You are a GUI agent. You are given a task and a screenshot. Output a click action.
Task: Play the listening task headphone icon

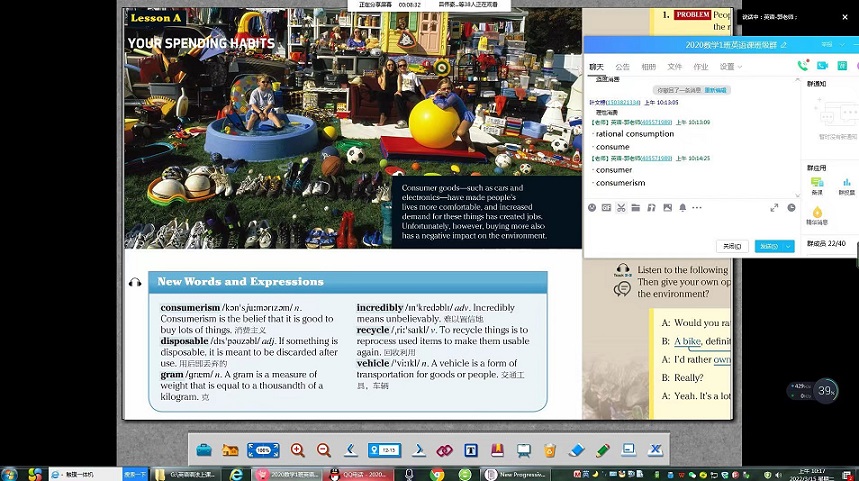point(622,269)
